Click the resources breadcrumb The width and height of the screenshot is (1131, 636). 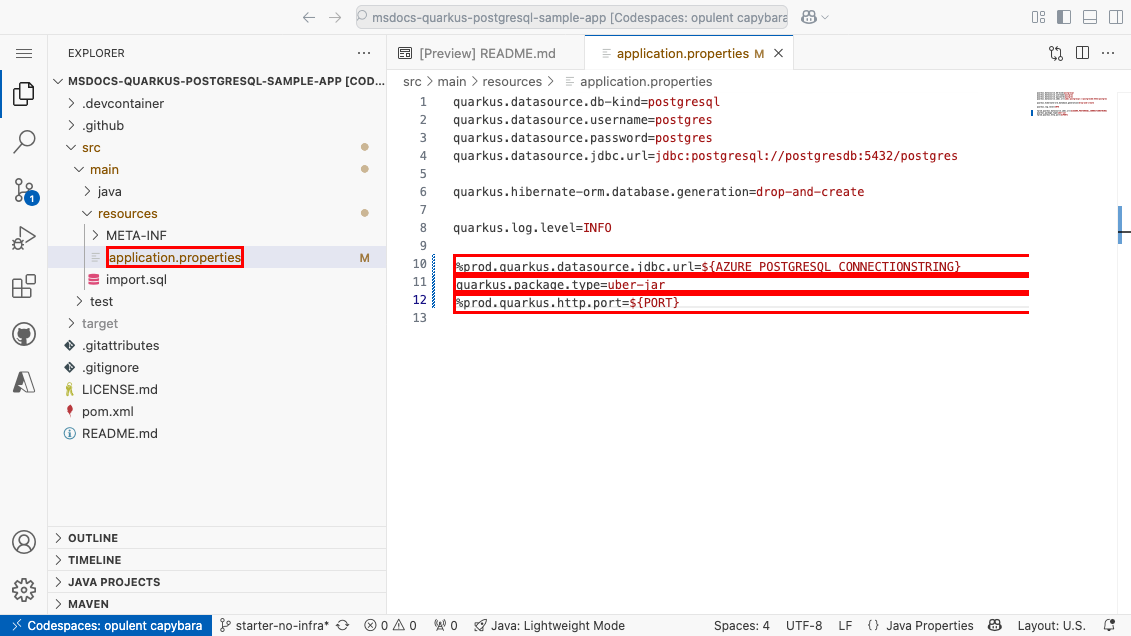coord(512,81)
